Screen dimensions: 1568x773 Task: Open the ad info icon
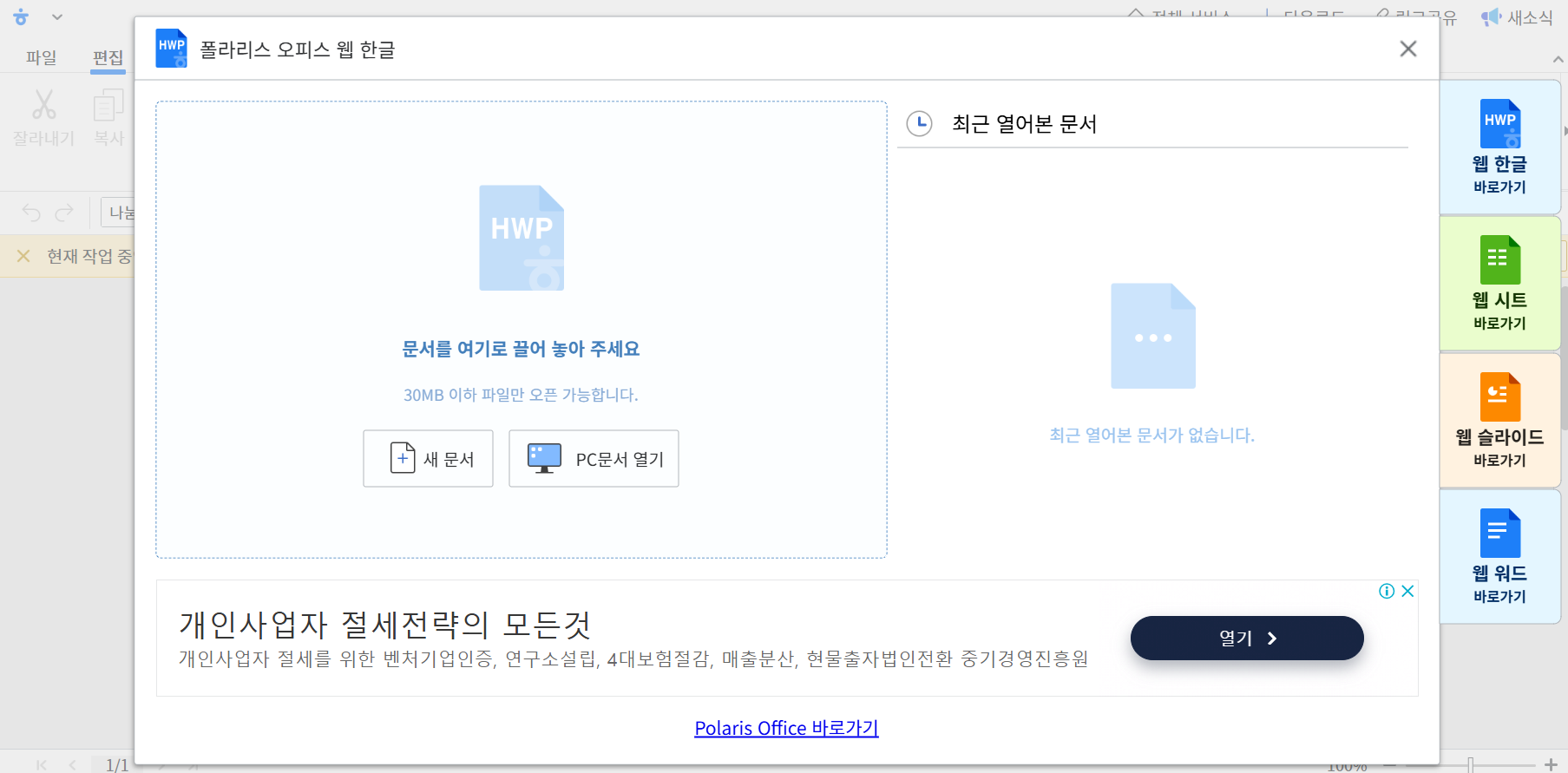[x=1387, y=591]
